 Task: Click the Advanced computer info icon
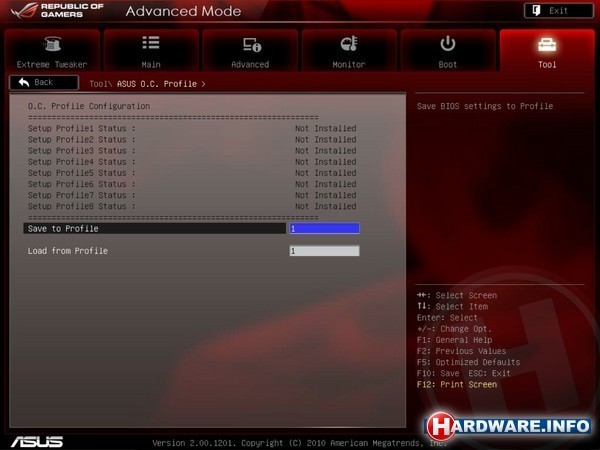tap(252, 44)
